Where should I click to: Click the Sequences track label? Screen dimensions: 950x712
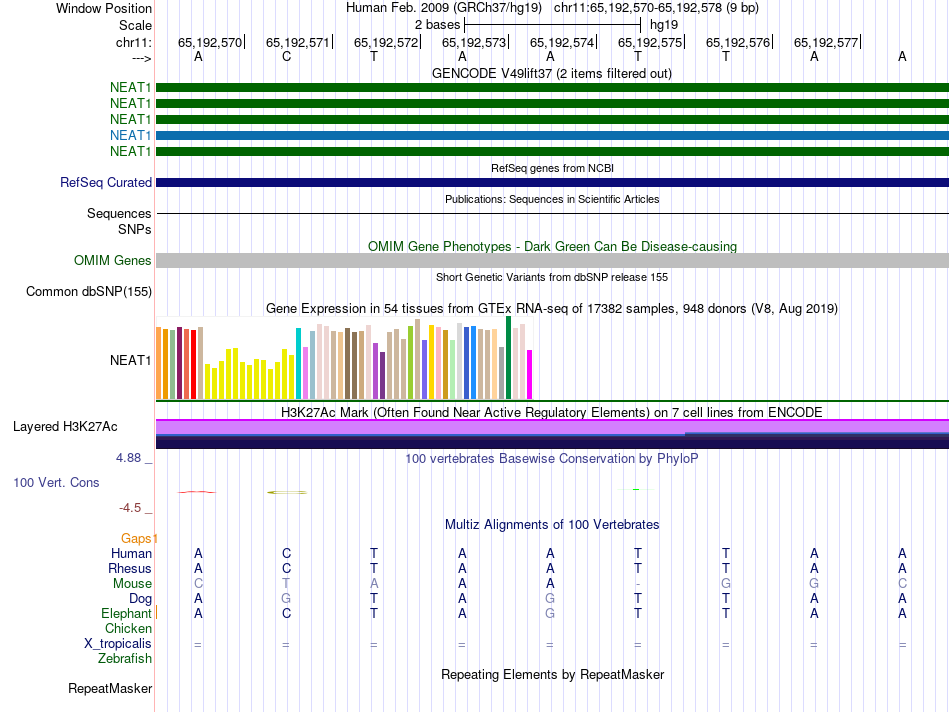[119, 213]
